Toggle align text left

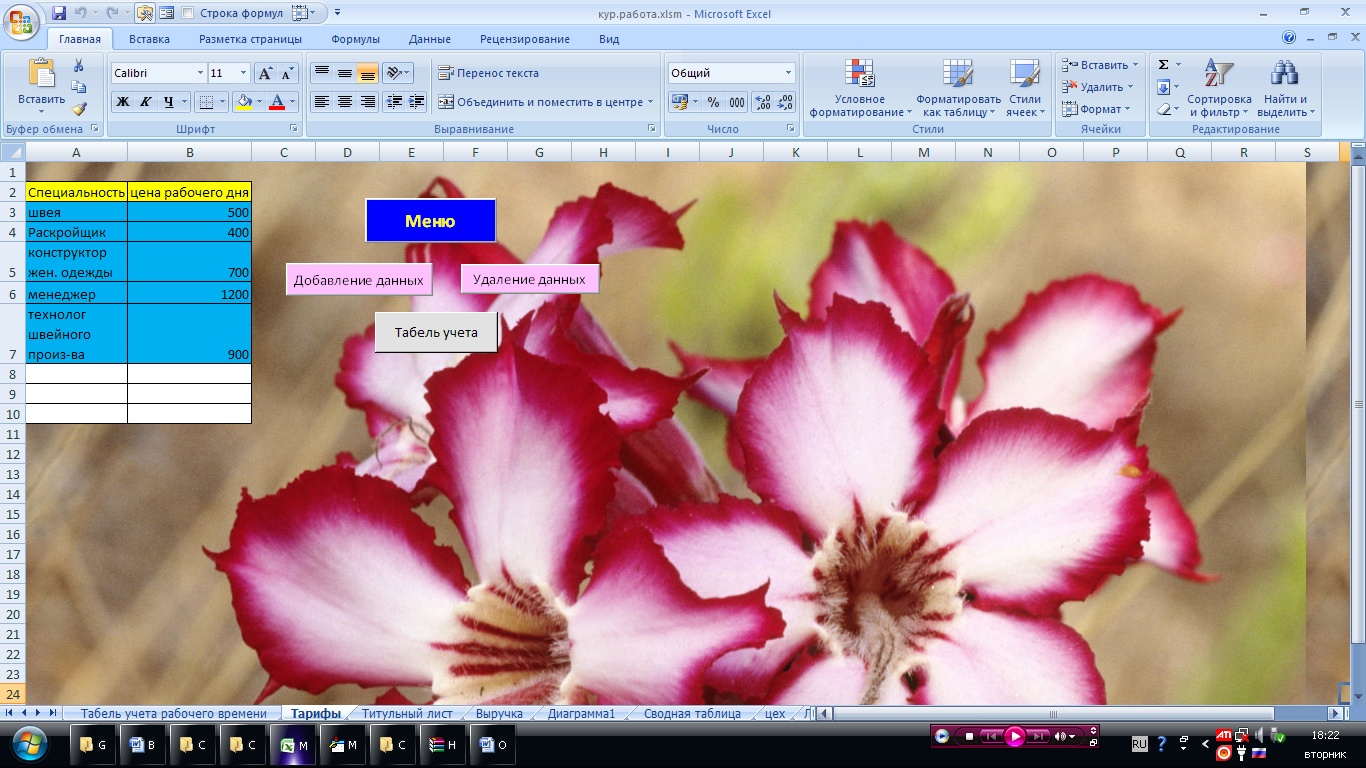point(322,102)
